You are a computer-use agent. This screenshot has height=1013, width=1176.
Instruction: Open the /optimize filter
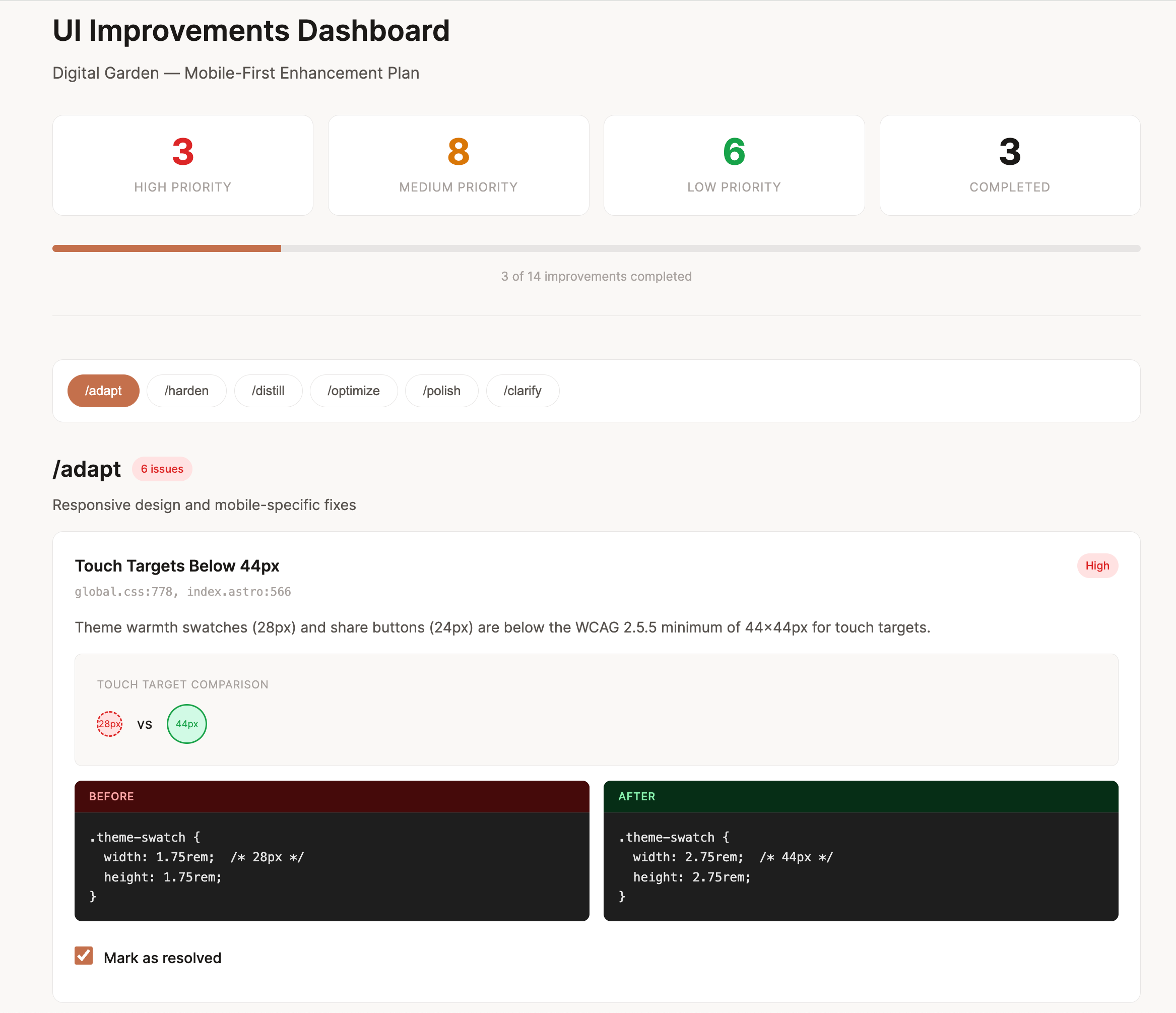[354, 391]
